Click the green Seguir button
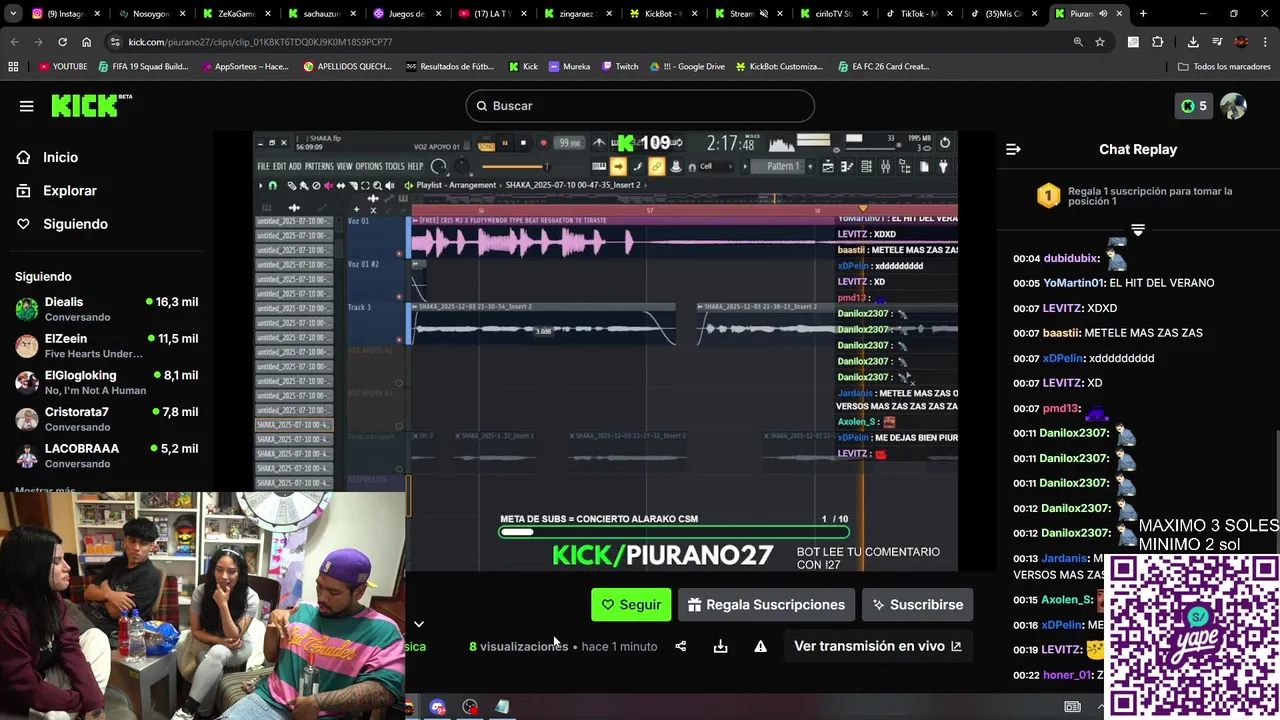This screenshot has width=1280, height=720. 631,605
